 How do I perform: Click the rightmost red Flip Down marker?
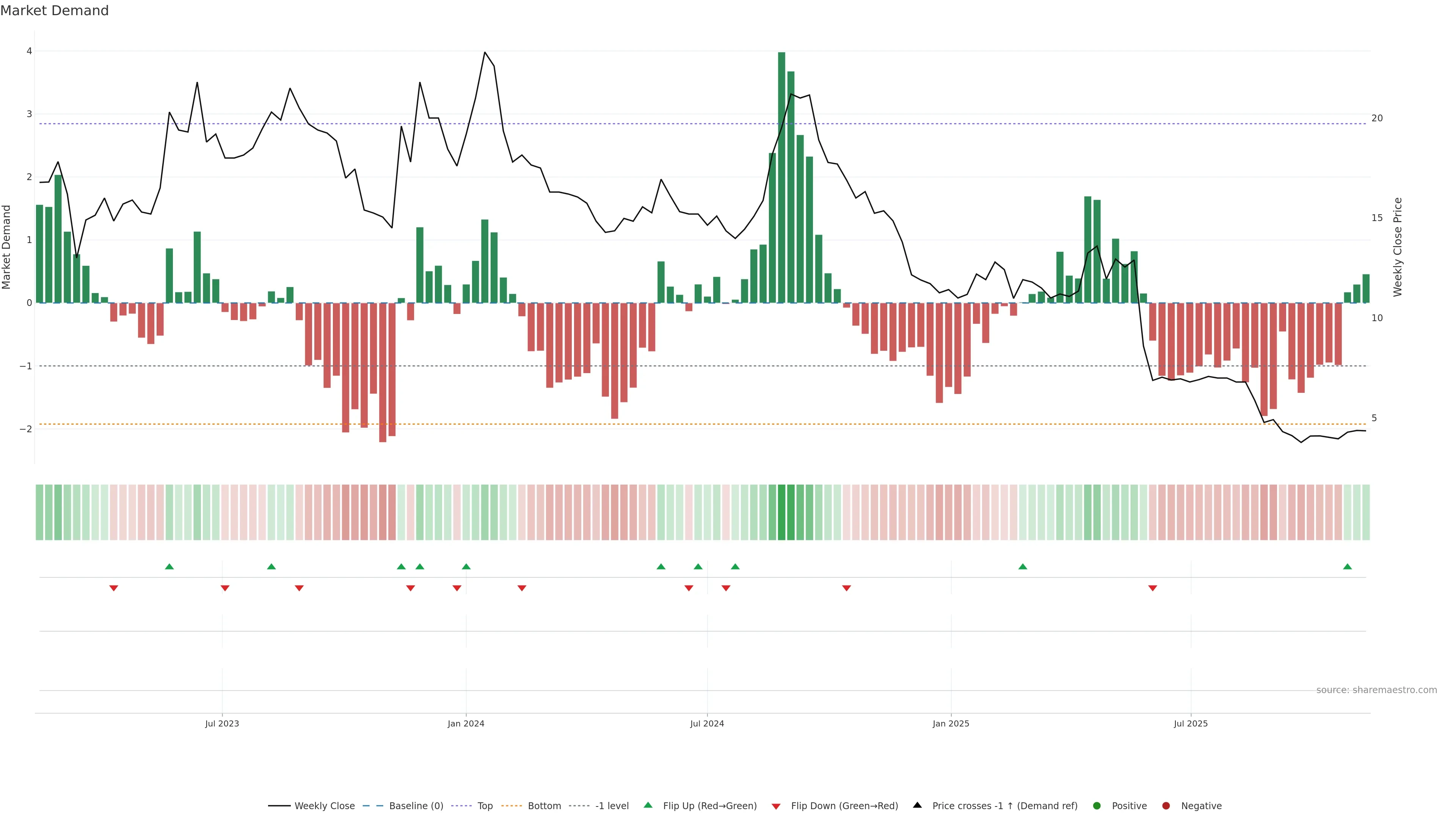click(x=1153, y=588)
